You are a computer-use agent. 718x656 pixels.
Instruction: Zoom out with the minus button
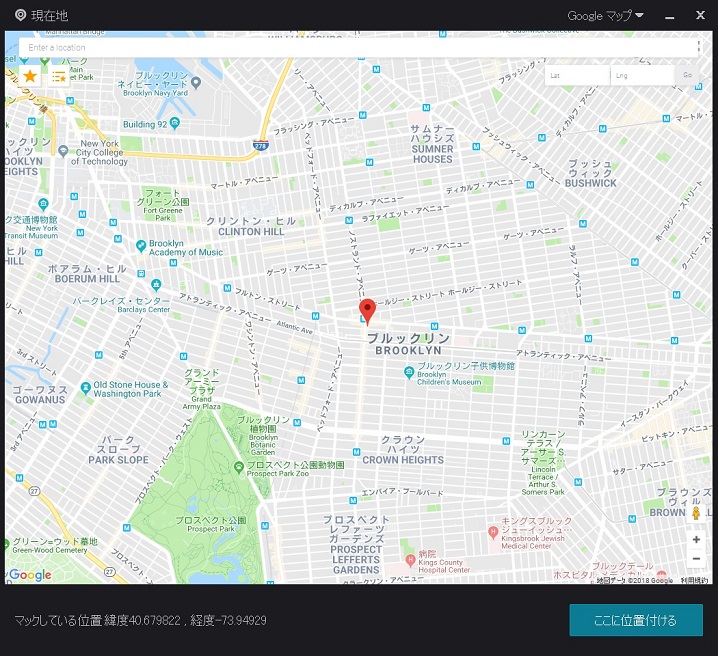click(696, 560)
